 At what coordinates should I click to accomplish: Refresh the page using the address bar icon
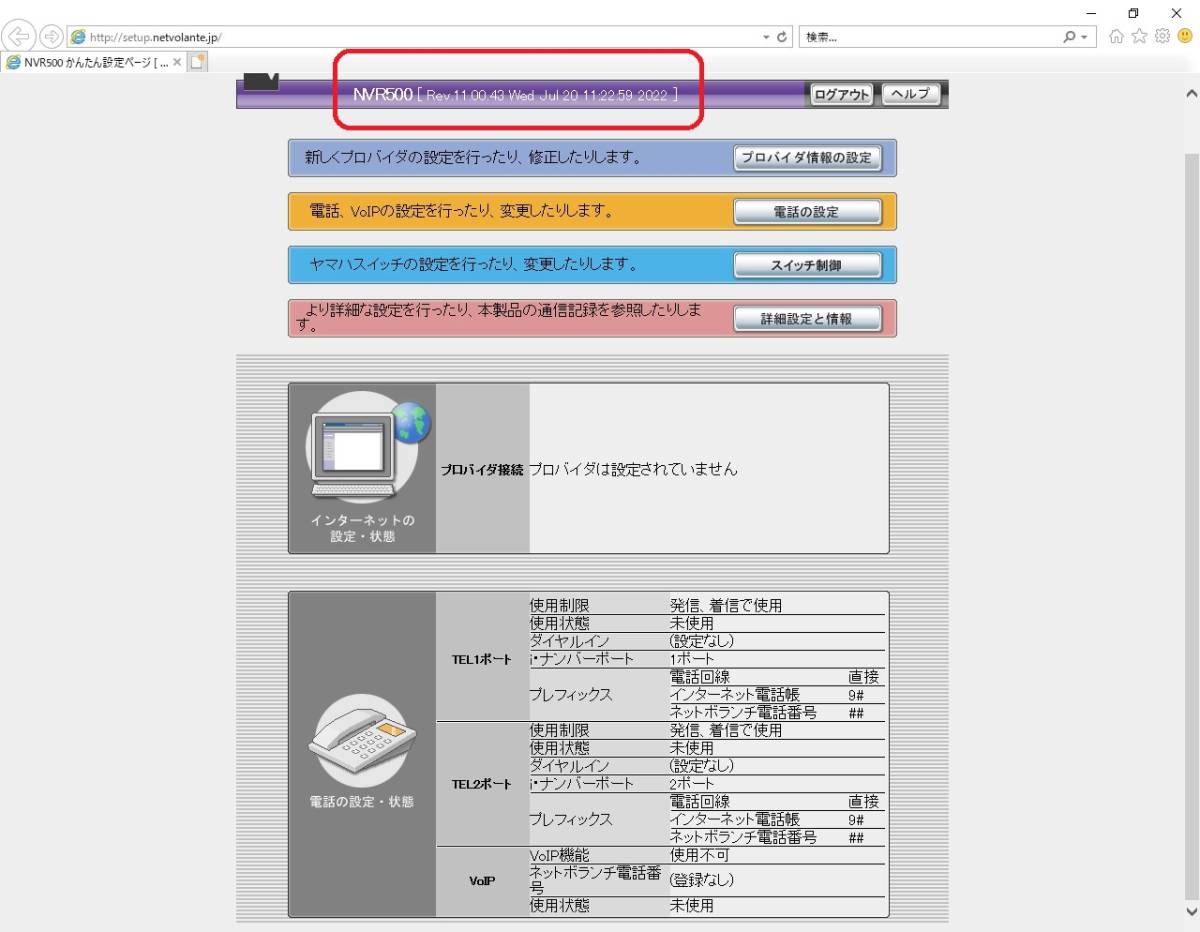781,35
